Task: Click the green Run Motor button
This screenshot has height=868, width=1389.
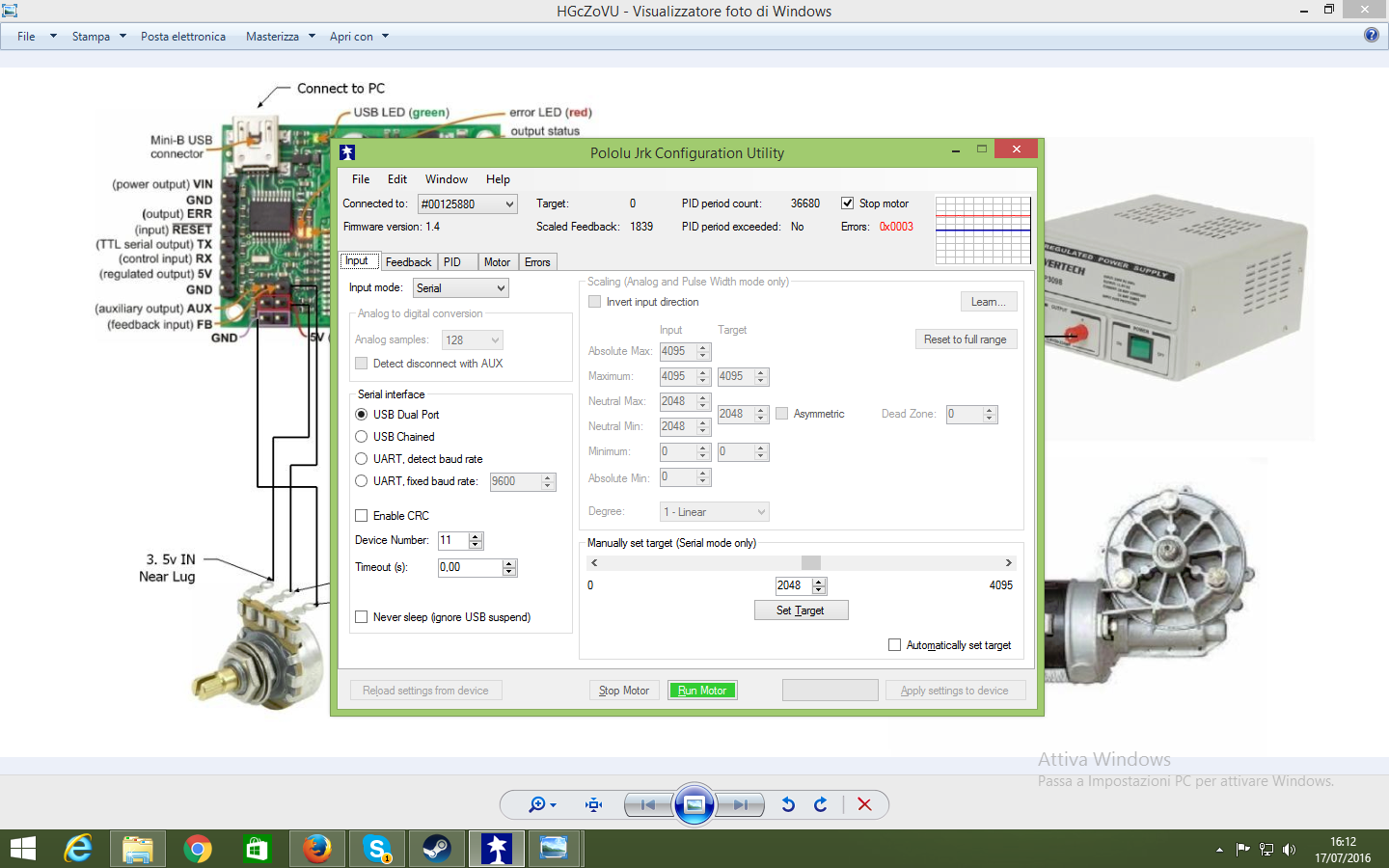Action: point(702,691)
